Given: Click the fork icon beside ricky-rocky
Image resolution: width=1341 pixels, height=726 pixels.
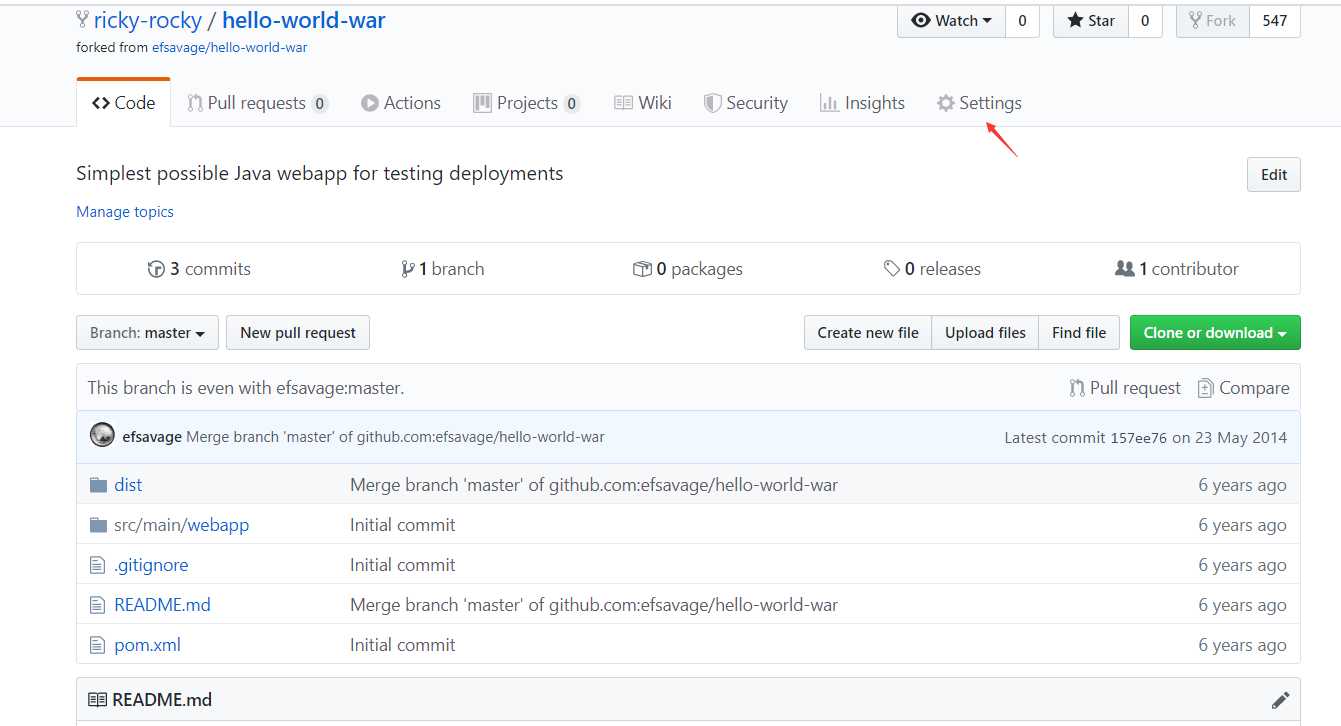Looking at the screenshot, I should click(82, 20).
